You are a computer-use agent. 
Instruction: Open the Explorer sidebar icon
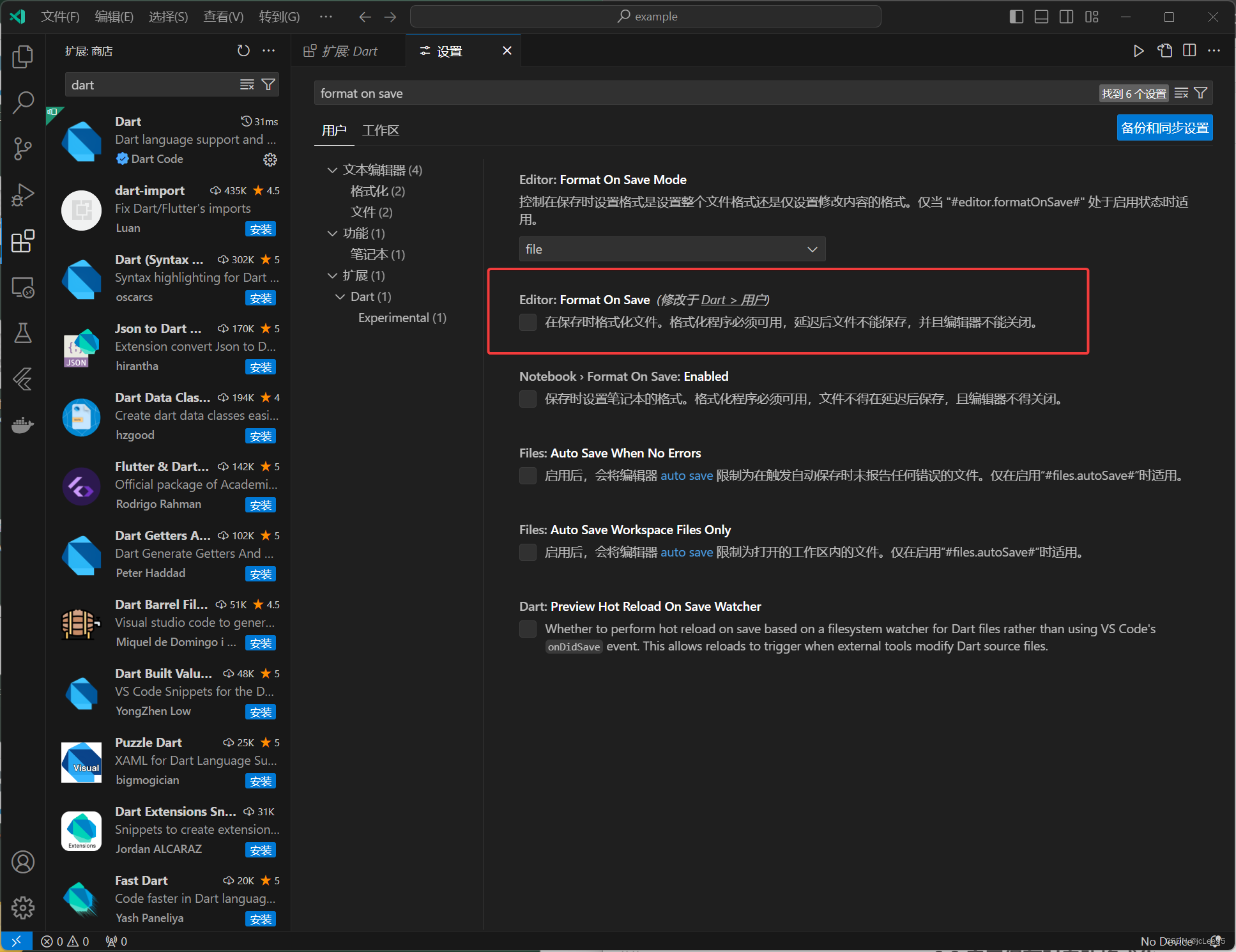coord(23,56)
